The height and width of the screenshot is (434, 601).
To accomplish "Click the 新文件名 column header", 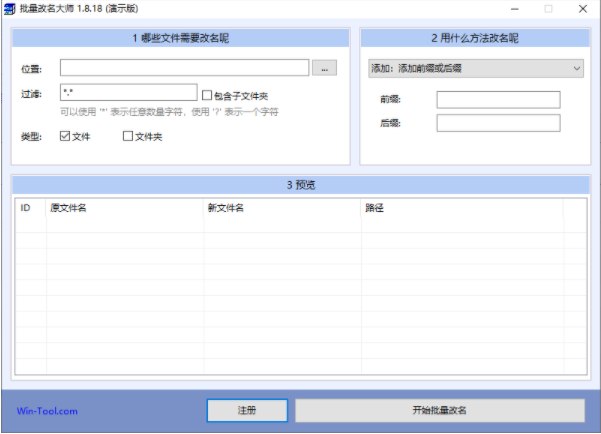I will click(281, 208).
